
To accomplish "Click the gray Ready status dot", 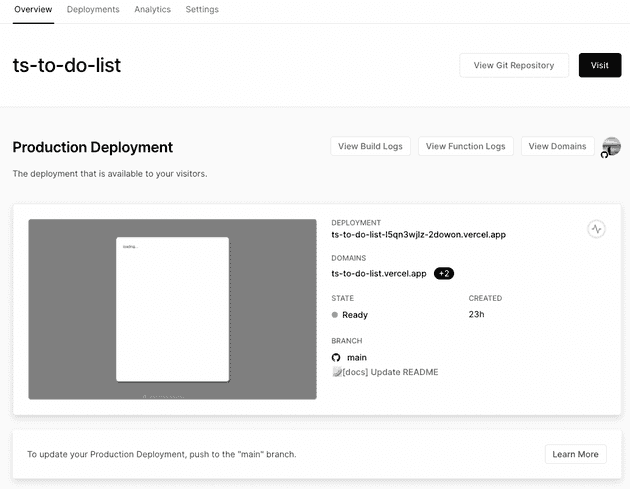I will tap(336, 315).
